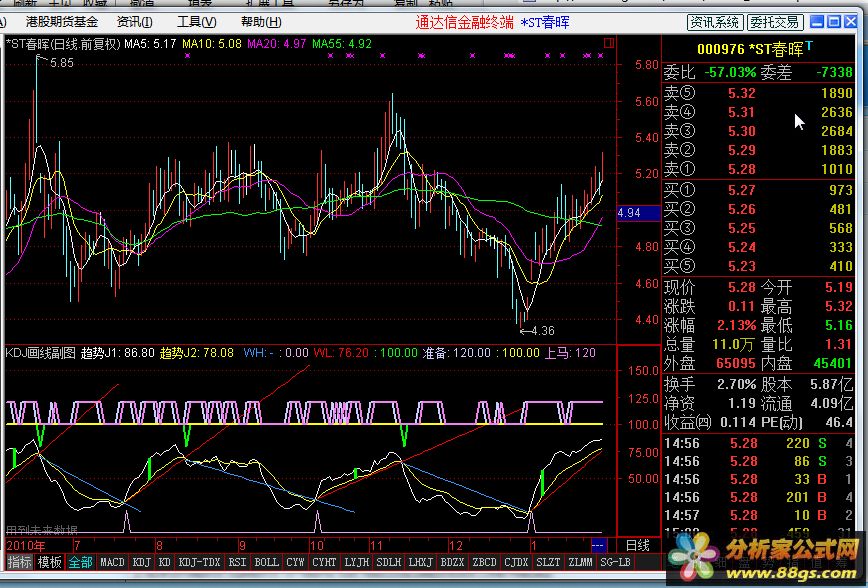Click the 买③ price 5.25

click(x=742, y=228)
